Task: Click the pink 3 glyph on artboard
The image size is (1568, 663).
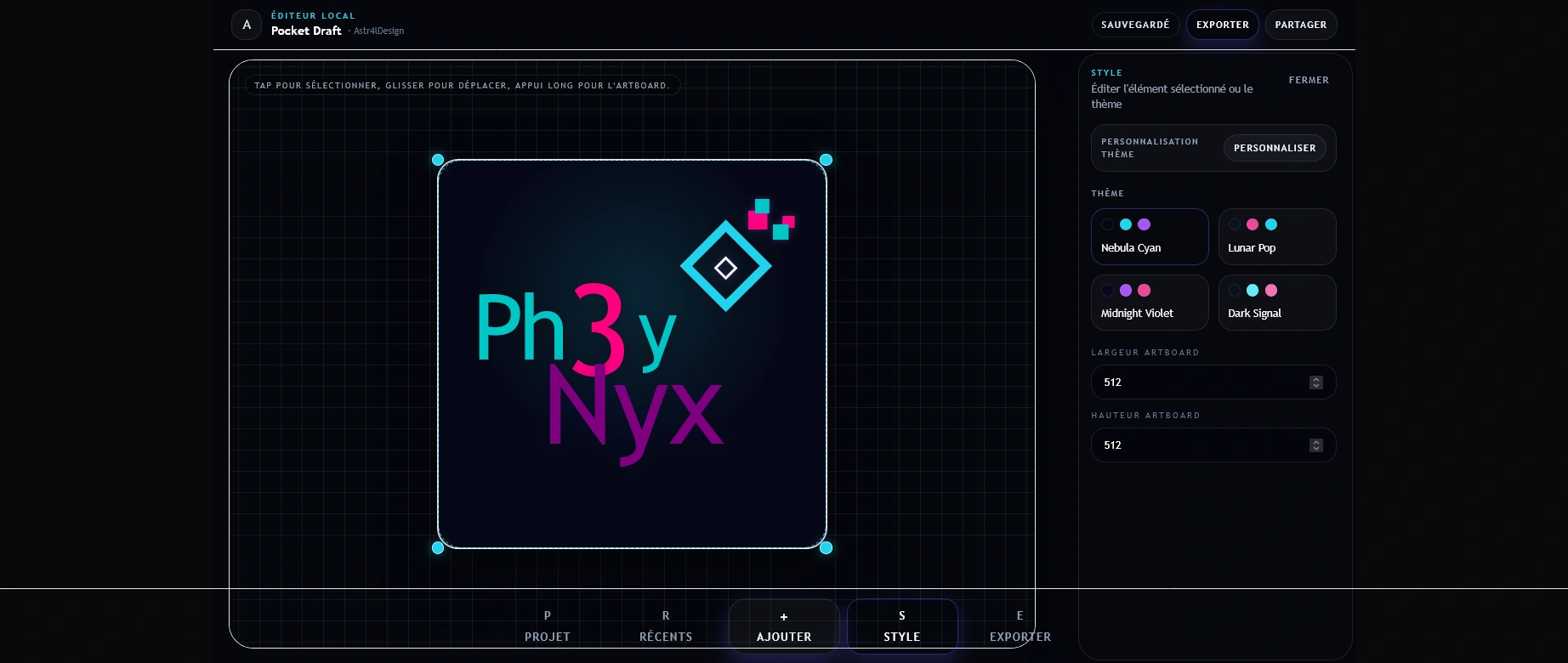Action: 599,329
